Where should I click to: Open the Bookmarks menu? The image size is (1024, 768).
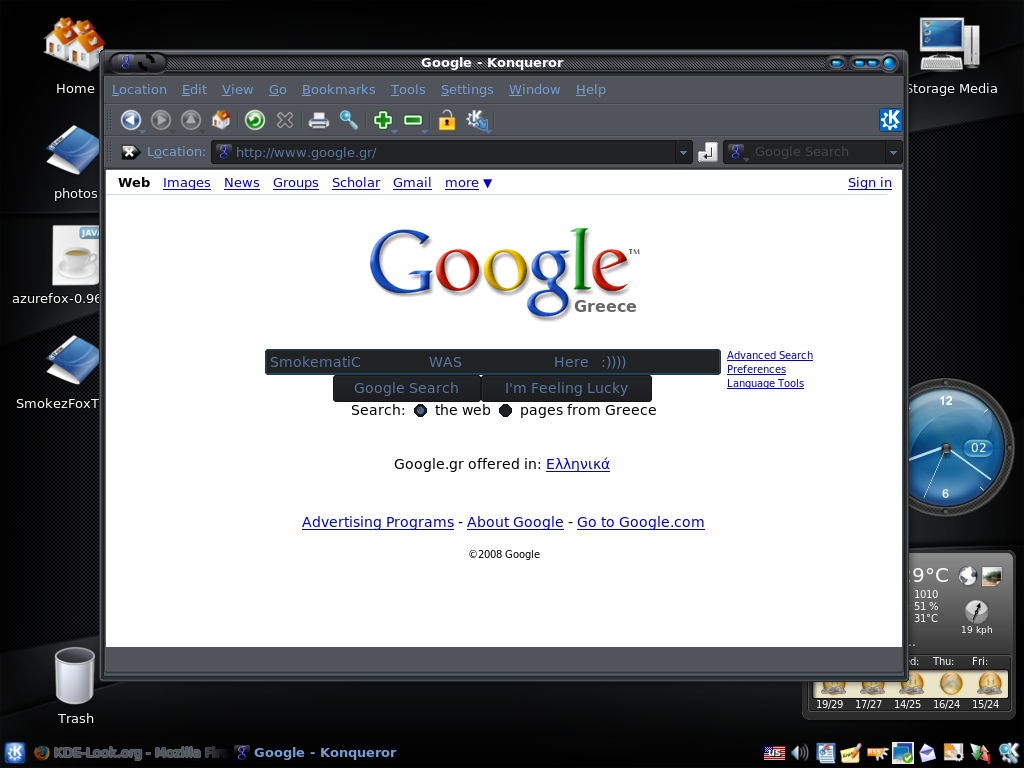point(338,89)
